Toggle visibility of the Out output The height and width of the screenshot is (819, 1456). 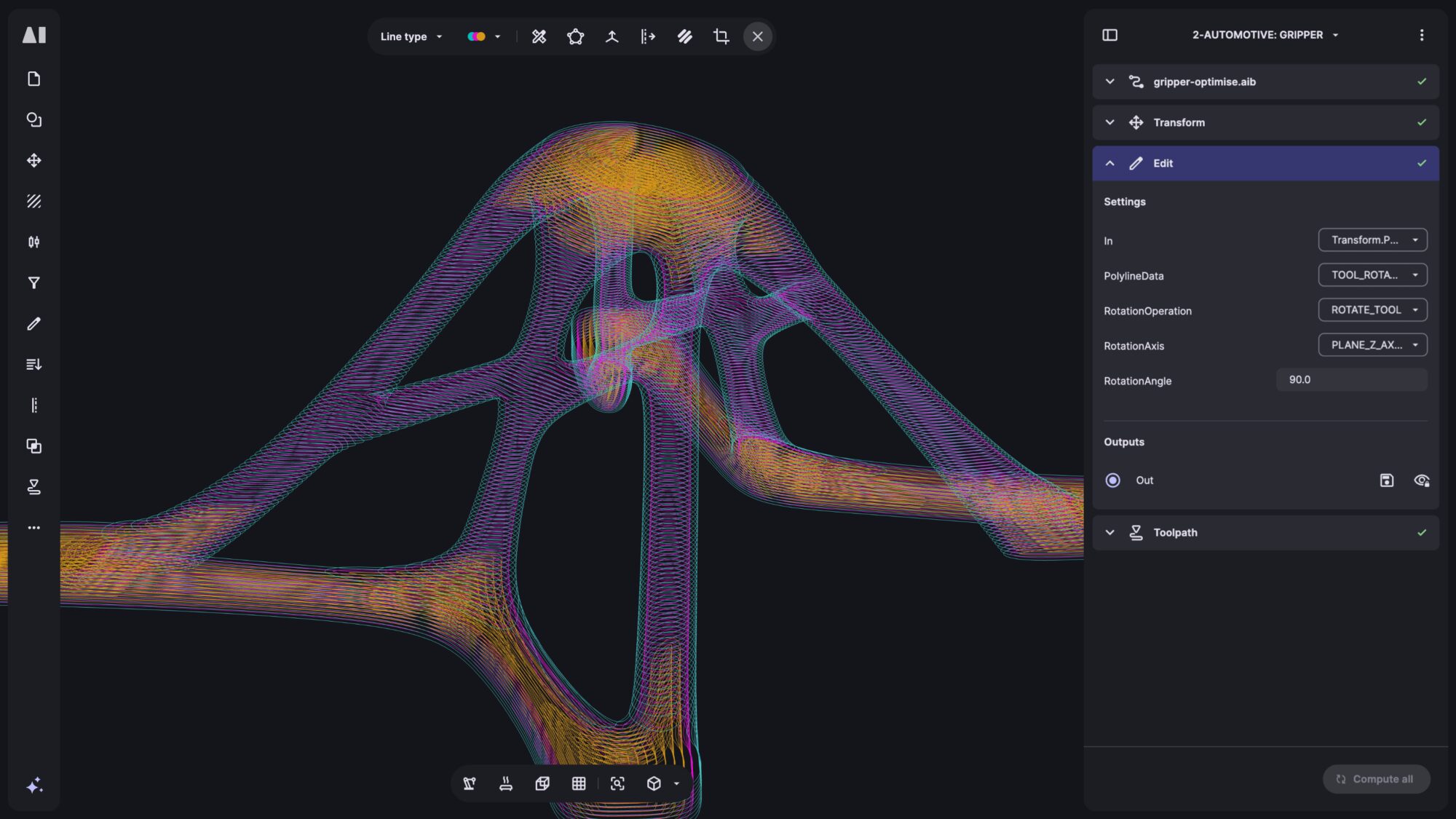tap(1422, 480)
